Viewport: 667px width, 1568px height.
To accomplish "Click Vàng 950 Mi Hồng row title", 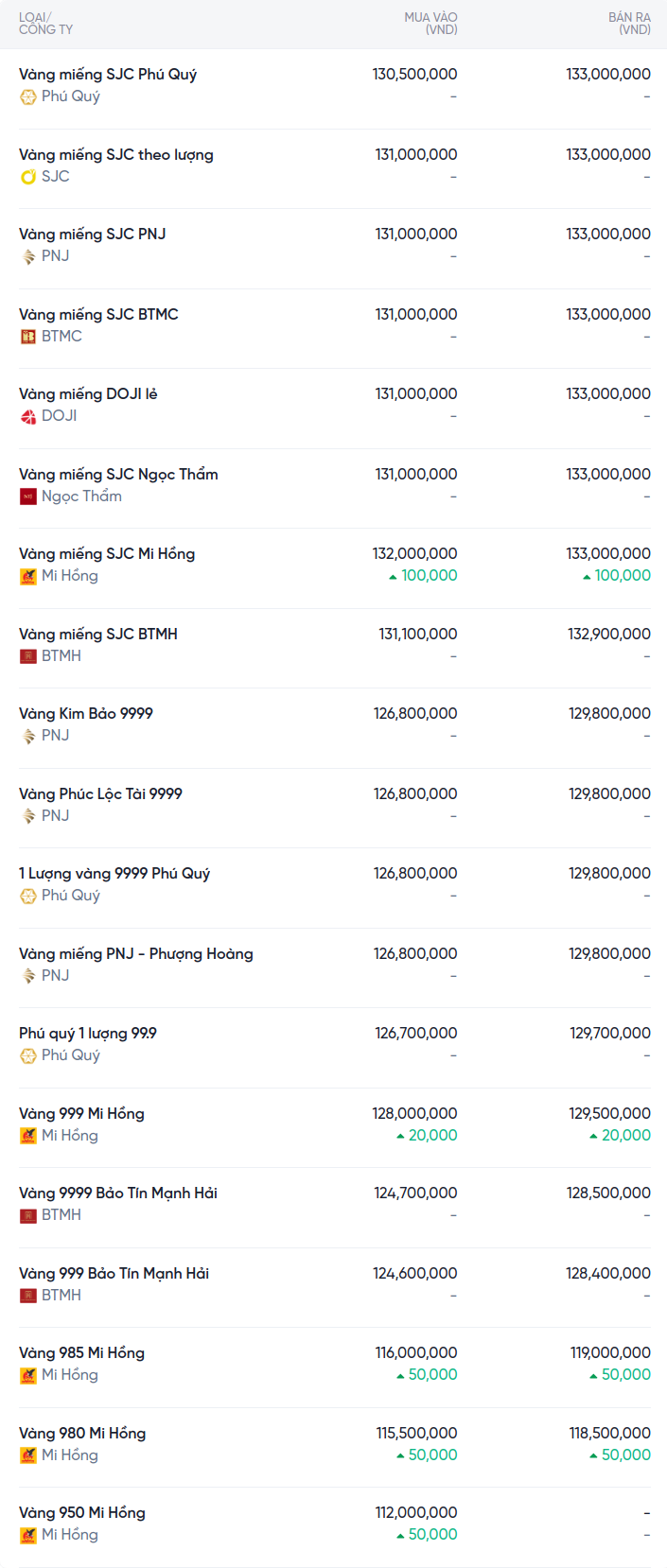I will click(82, 1512).
